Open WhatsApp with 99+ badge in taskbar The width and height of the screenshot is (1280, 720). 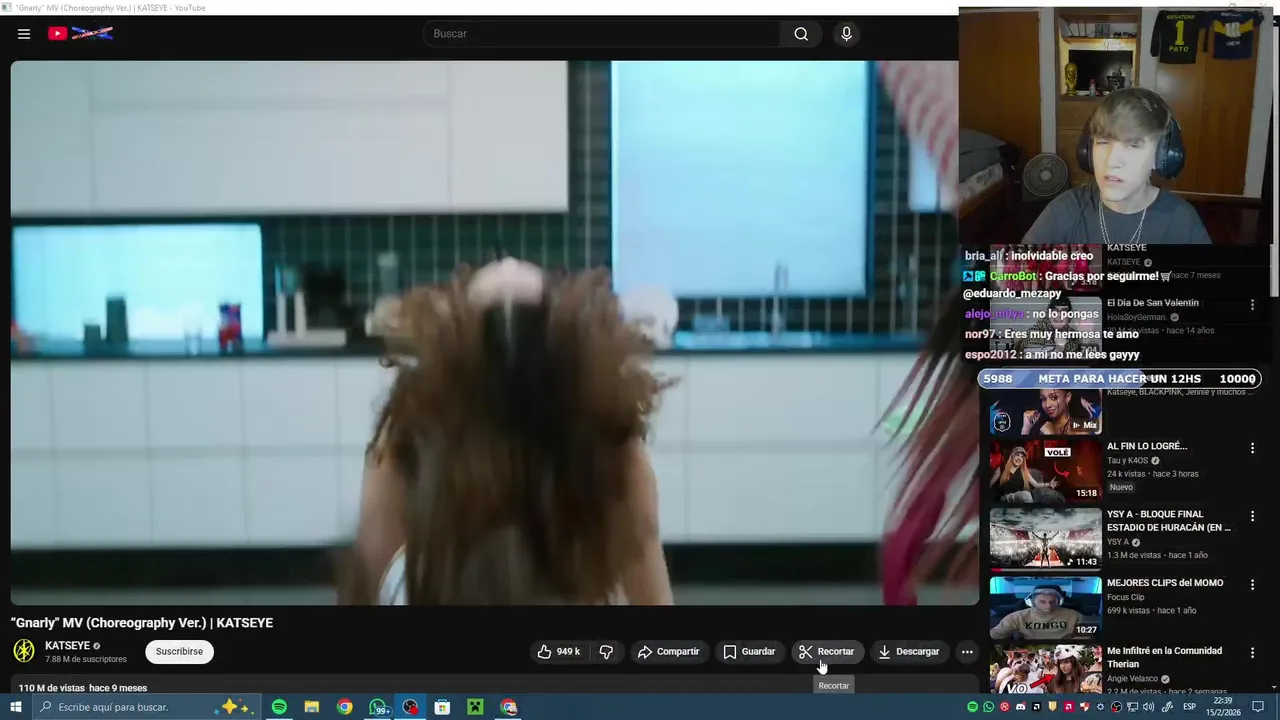click(x=378, y=707)
